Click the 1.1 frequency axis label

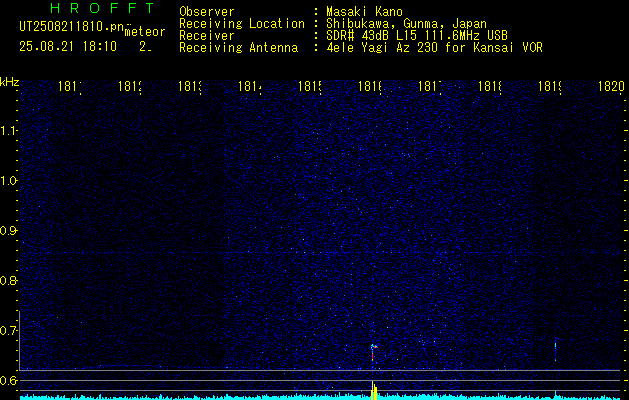pos(9,131)
